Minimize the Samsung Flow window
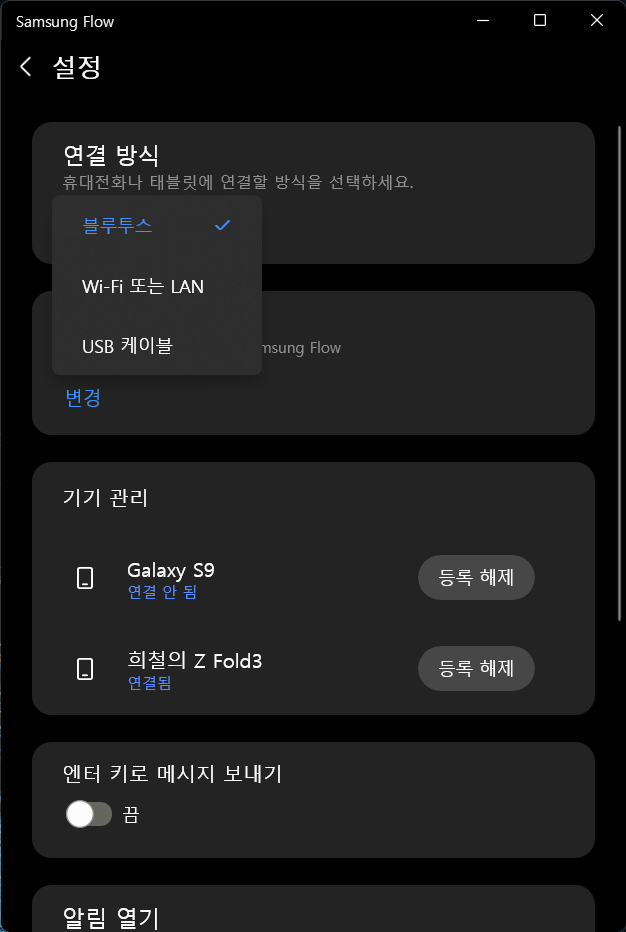The height and width of the screenshot is (932, 626). [482, 20]
